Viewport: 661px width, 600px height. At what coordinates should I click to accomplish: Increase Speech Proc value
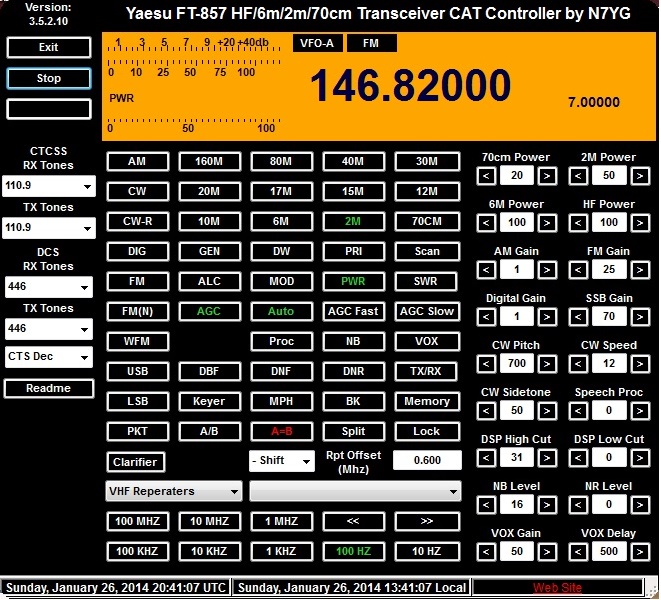click(640, 411)
